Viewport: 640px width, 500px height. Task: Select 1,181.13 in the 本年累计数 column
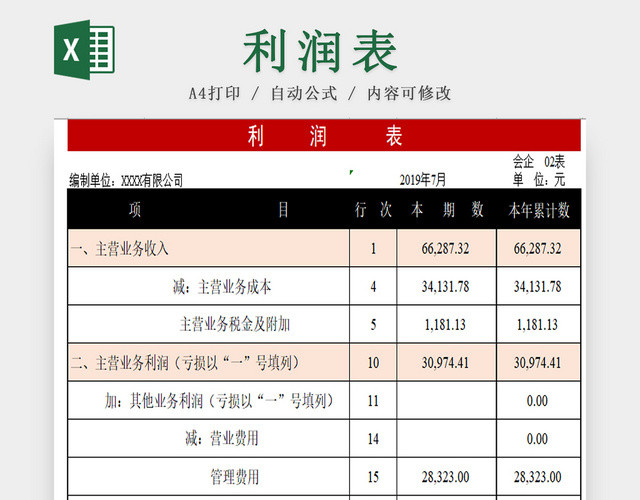(x=538, y=324)
